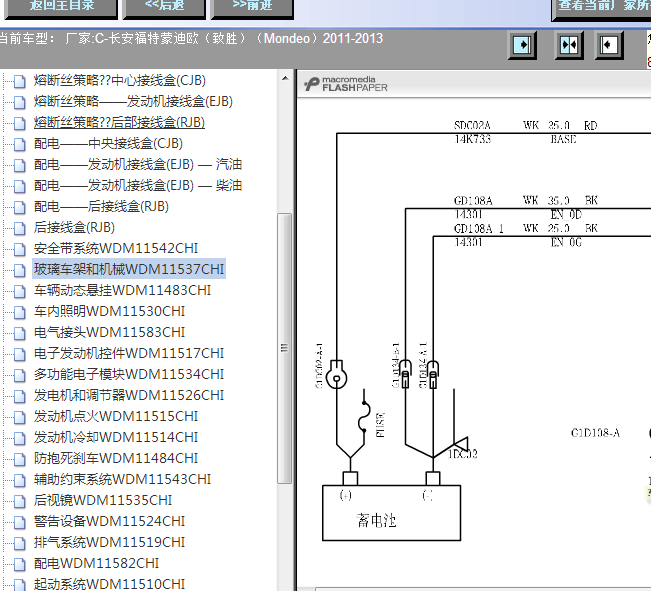This screenshot has width=651, height=591.
Task: Click the Macromedia FlashPaper logo
Action: click(x=346, y=83)
